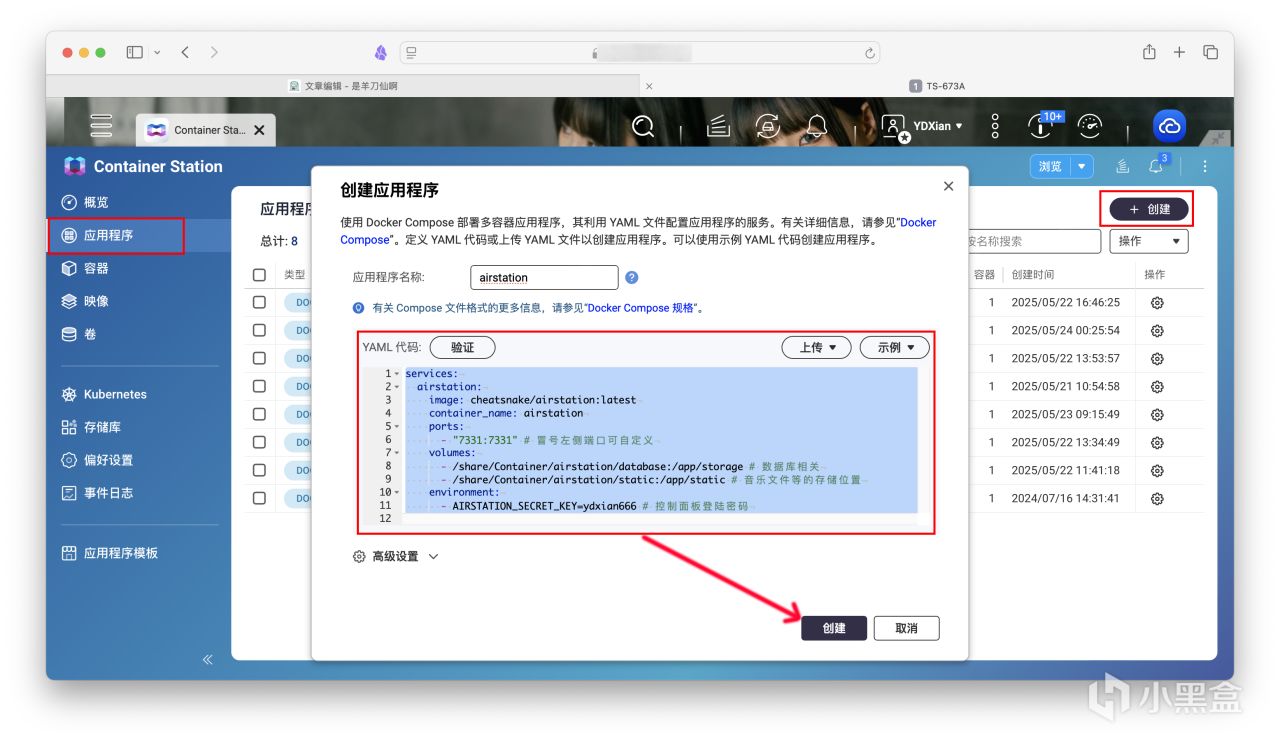Open Container Station notifications bell with 3
The width and height of the screenshot is (1280, 741).
tap(1157, 165)
